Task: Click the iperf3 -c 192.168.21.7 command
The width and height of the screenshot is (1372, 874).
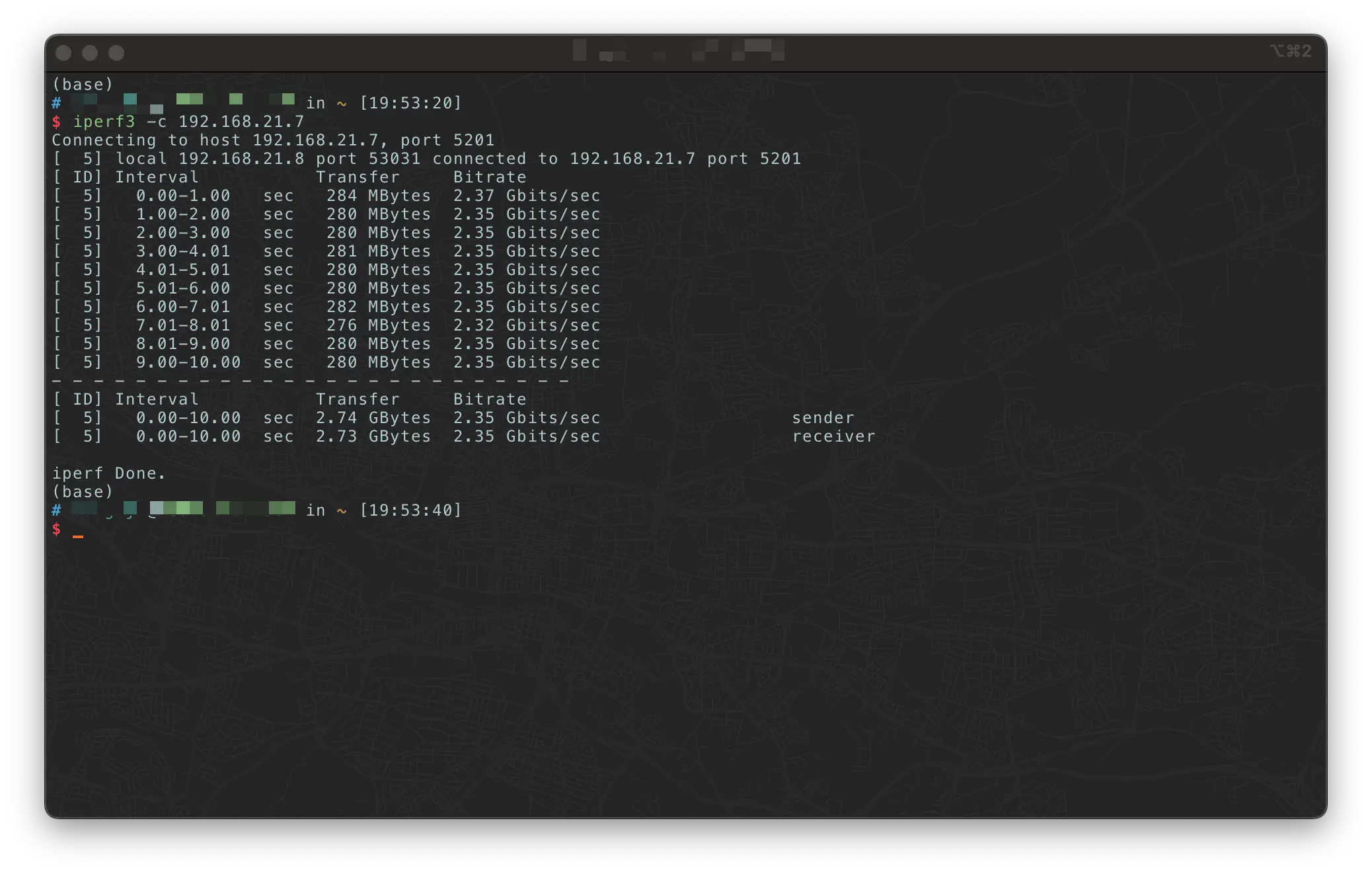Action: click(188, 122)
